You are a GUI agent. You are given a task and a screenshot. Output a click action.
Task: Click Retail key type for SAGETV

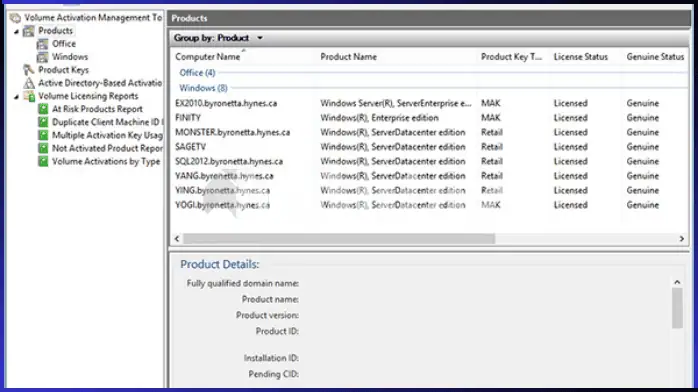coord(492,147)
